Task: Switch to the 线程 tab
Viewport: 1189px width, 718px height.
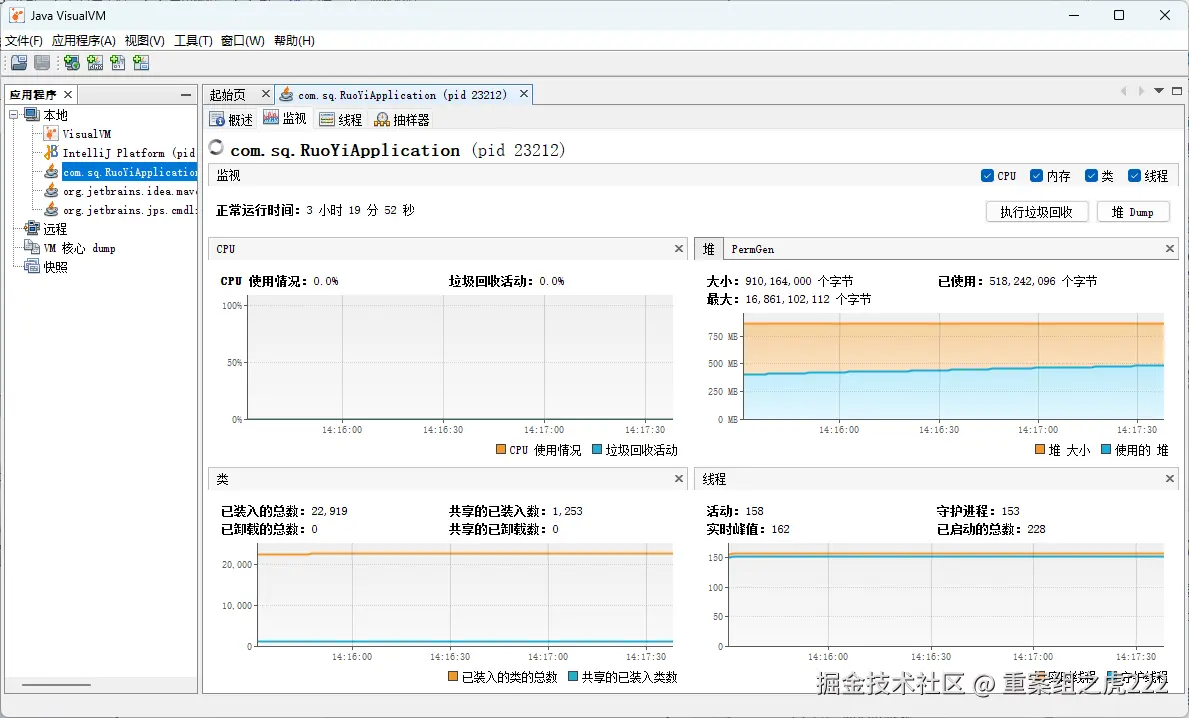Action: pyautogui.click(x=340, y=119)
